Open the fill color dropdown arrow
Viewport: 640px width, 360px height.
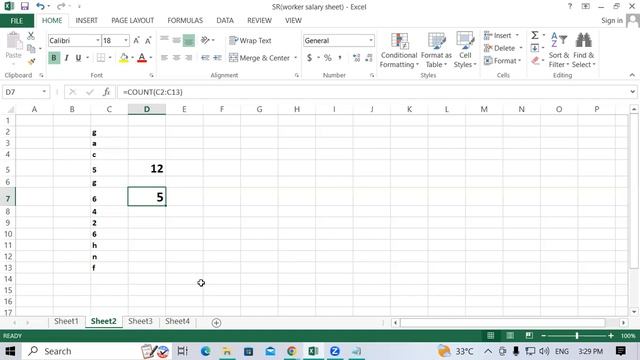[133, 58]
